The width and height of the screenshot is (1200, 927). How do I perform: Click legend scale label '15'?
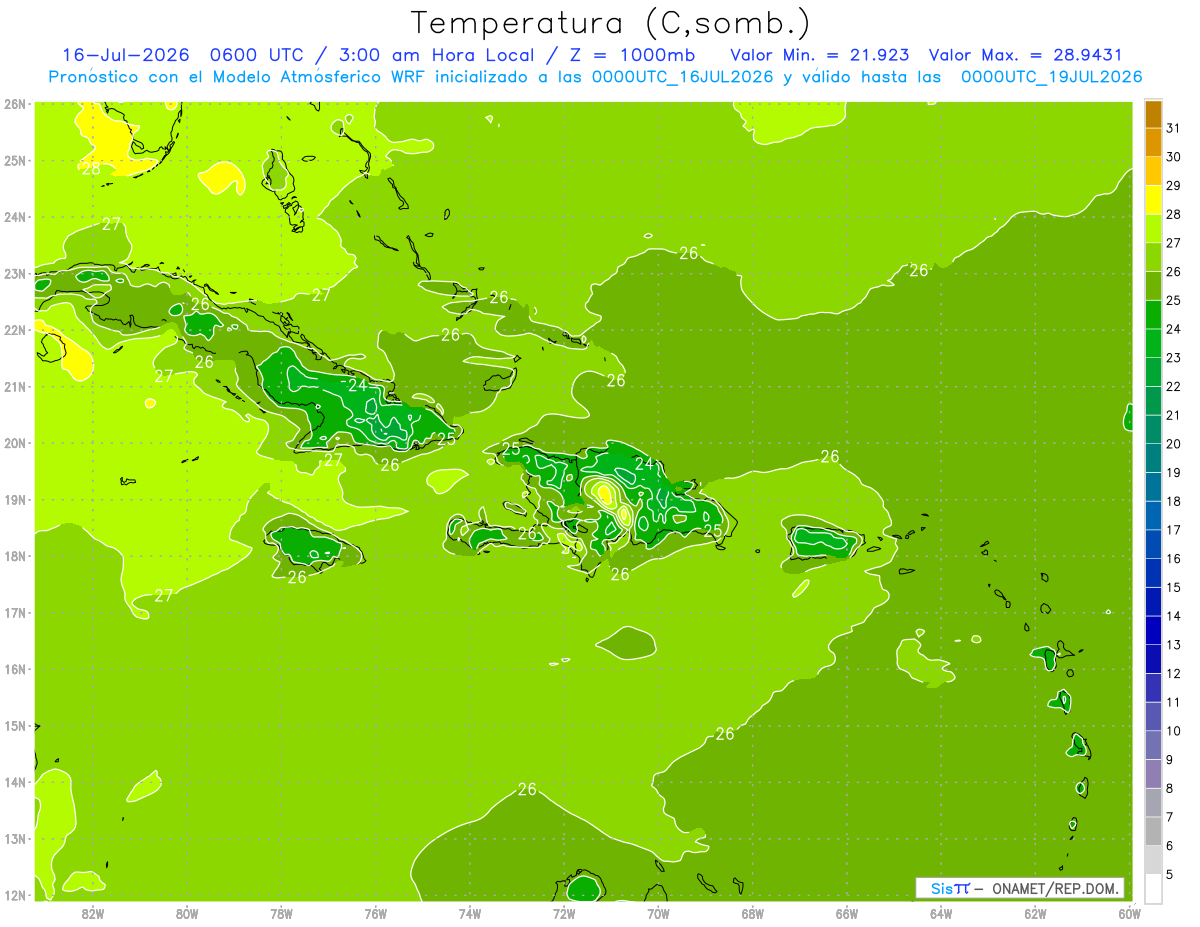point(1173,587)
